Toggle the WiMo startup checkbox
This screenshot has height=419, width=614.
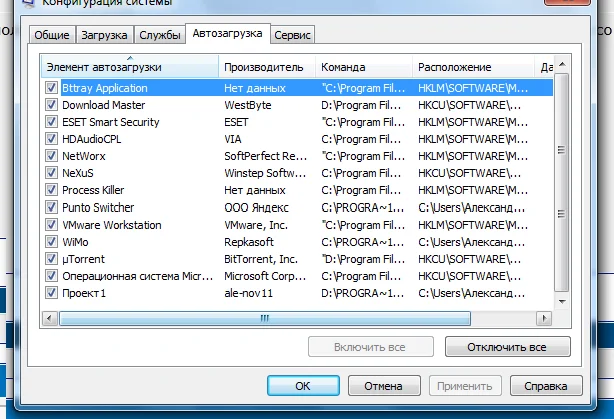tap(51, 242)
